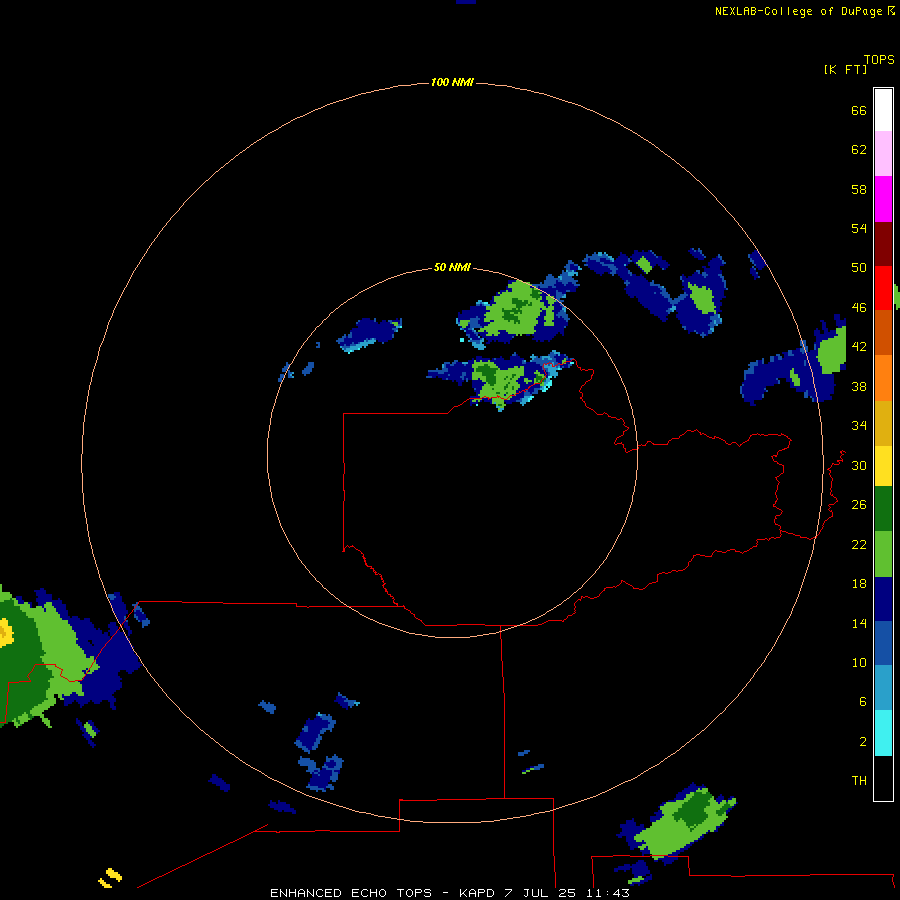Click the dark green legend swatch near 26
Viewport: 900px width, 900px height.
pyautogui.click(x=883, y=509)
